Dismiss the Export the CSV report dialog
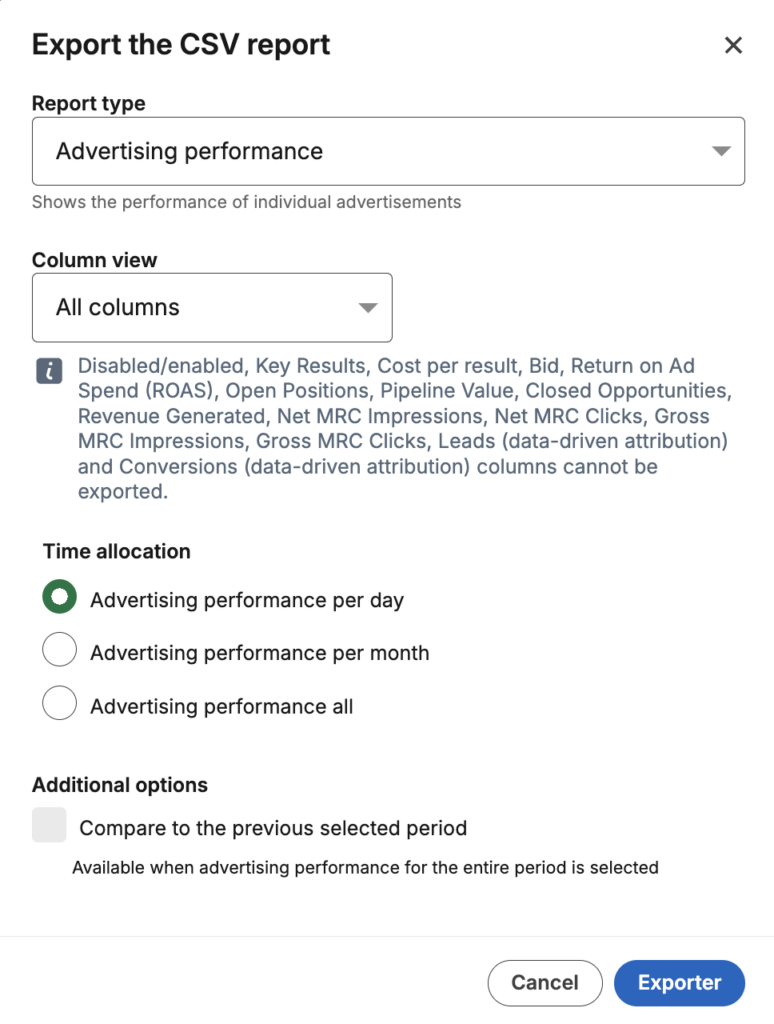 tap(733, 44)
